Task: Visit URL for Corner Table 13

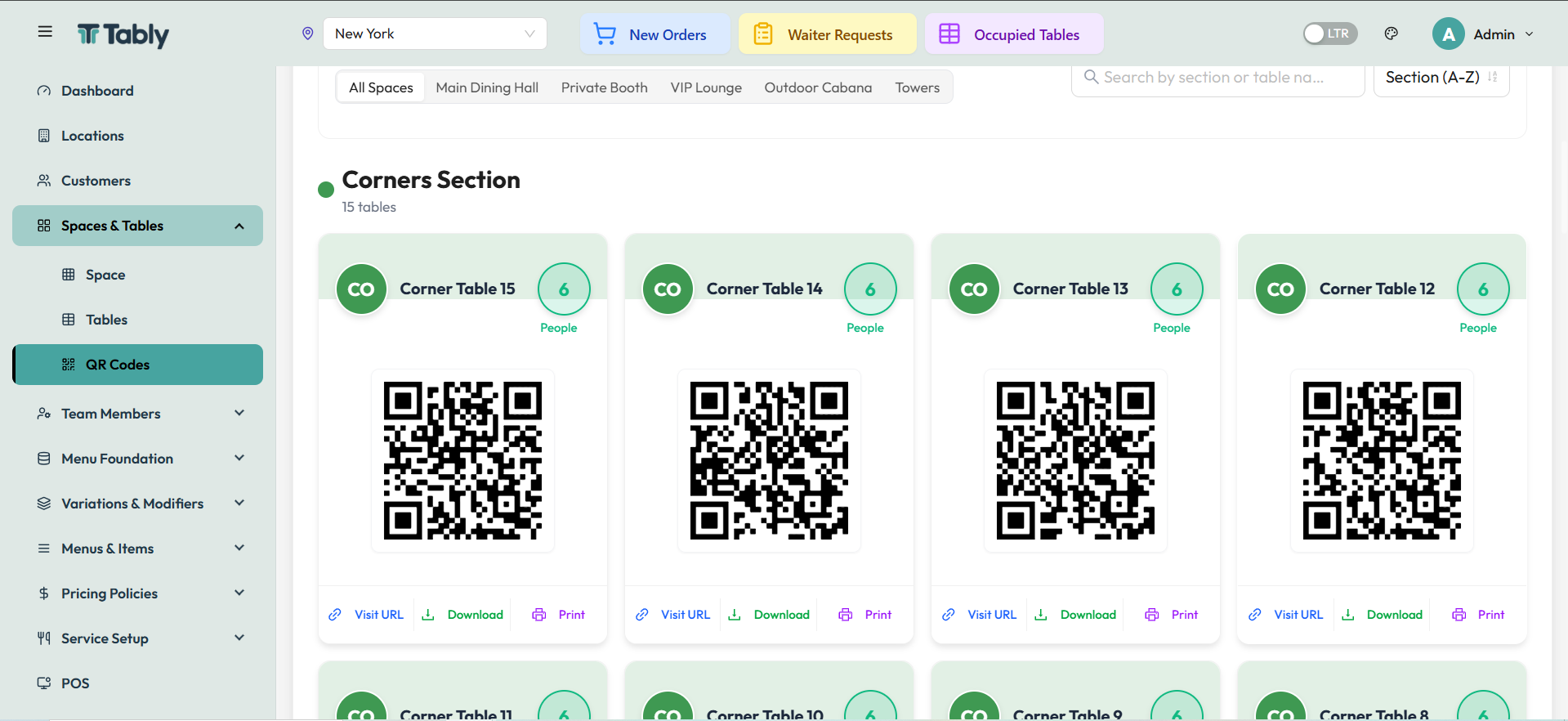Action: point(980,615)
